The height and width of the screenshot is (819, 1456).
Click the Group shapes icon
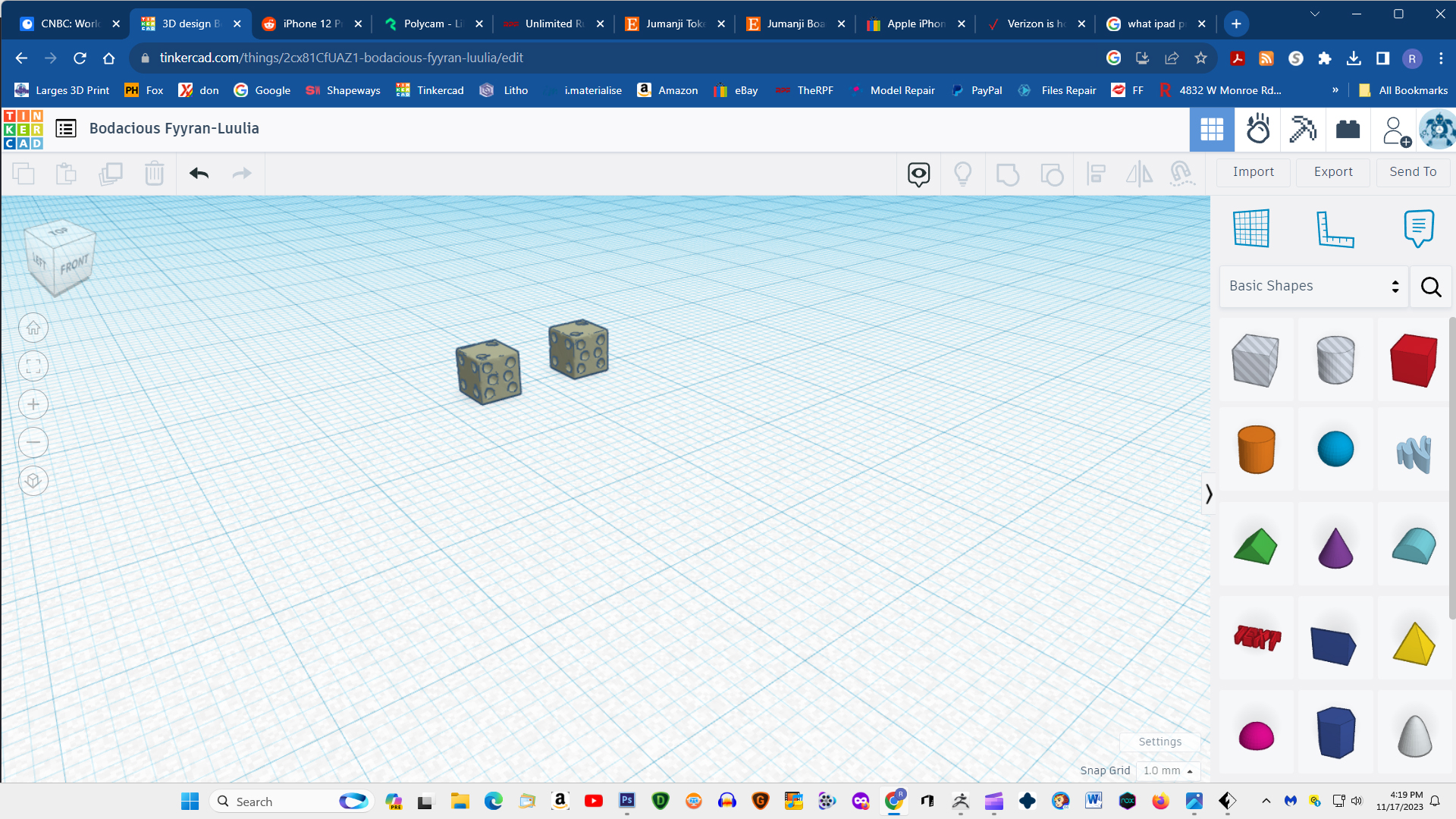pyautogui.click(x=1007, y=174)
